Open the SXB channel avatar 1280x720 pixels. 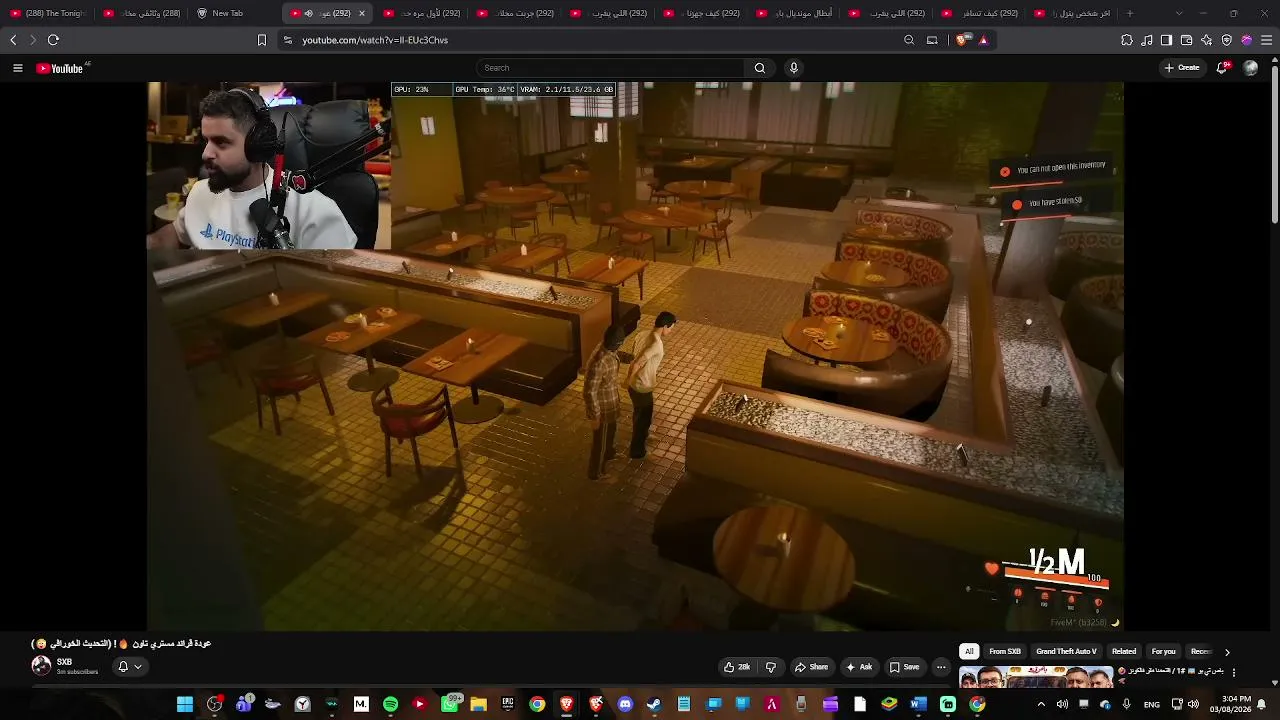pos(41,665)
